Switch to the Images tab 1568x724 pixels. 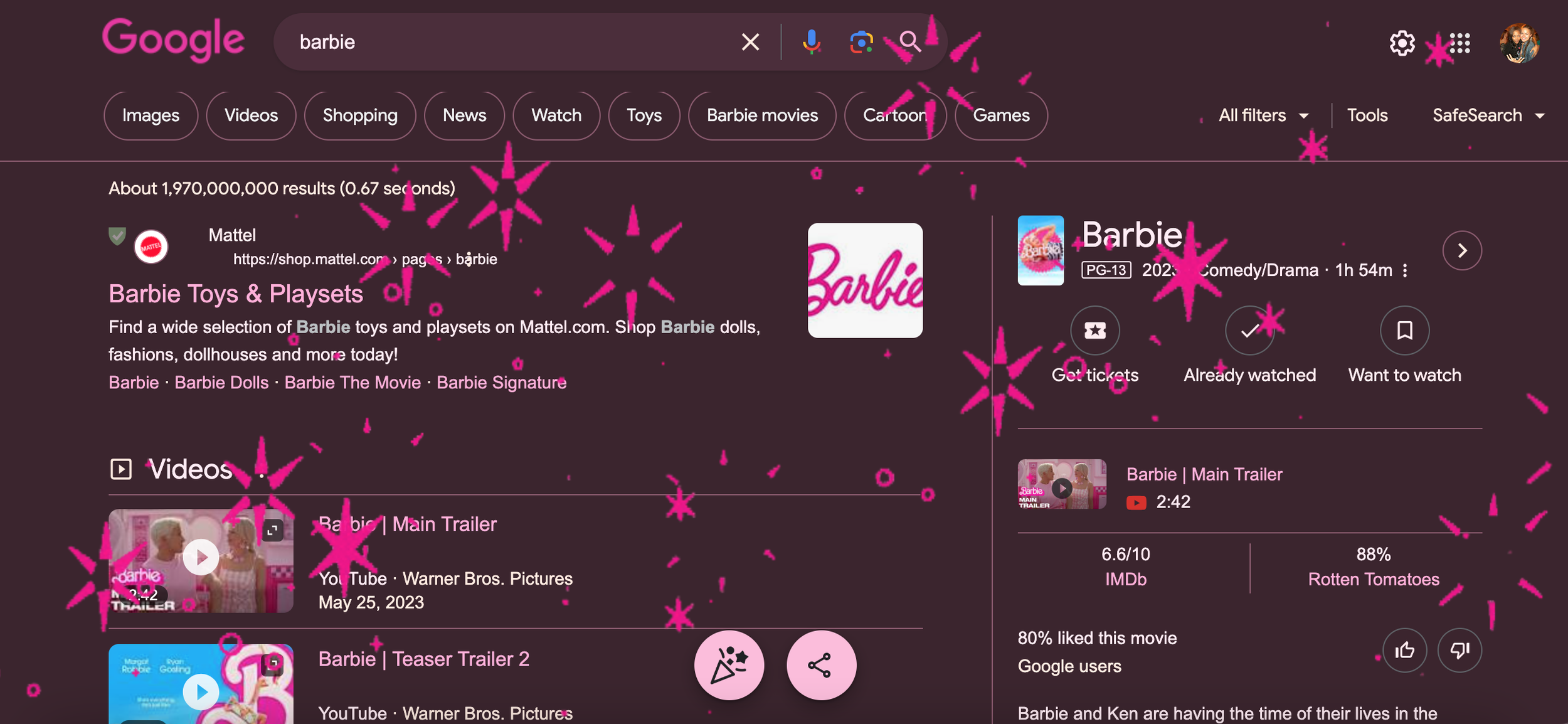pos(151,115)
